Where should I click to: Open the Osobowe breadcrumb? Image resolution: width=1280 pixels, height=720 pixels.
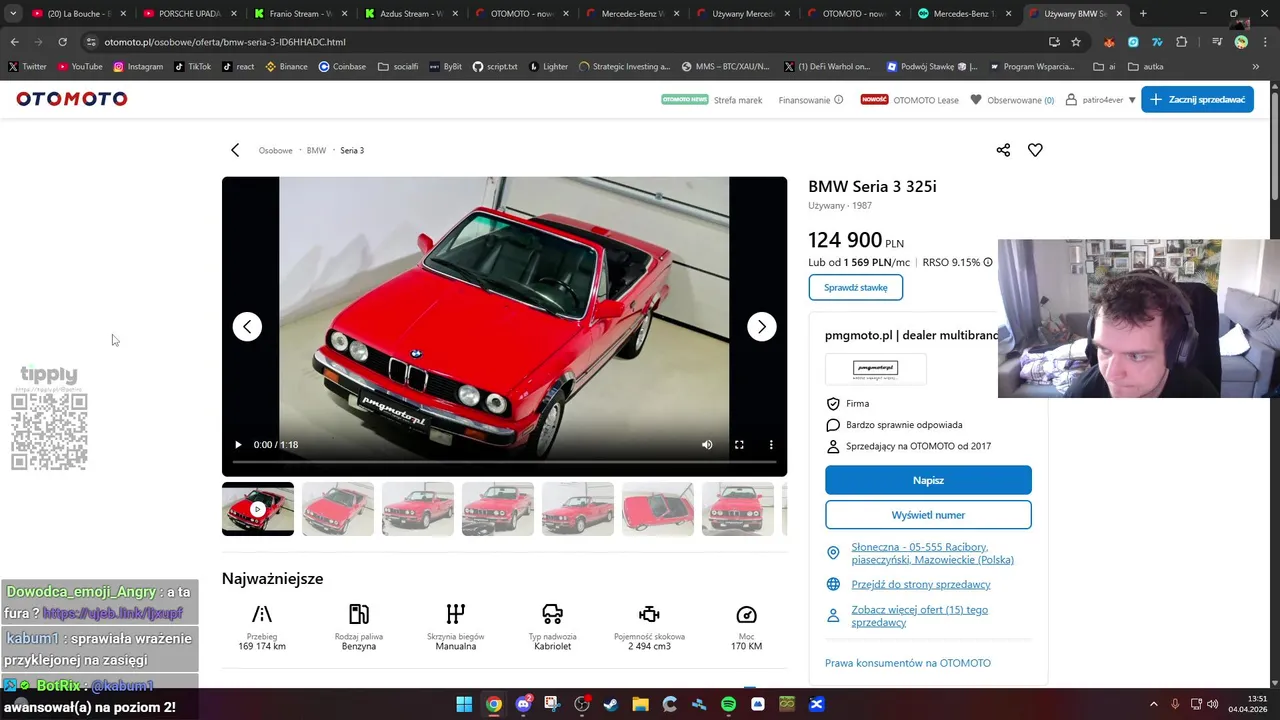click(276, 150)
